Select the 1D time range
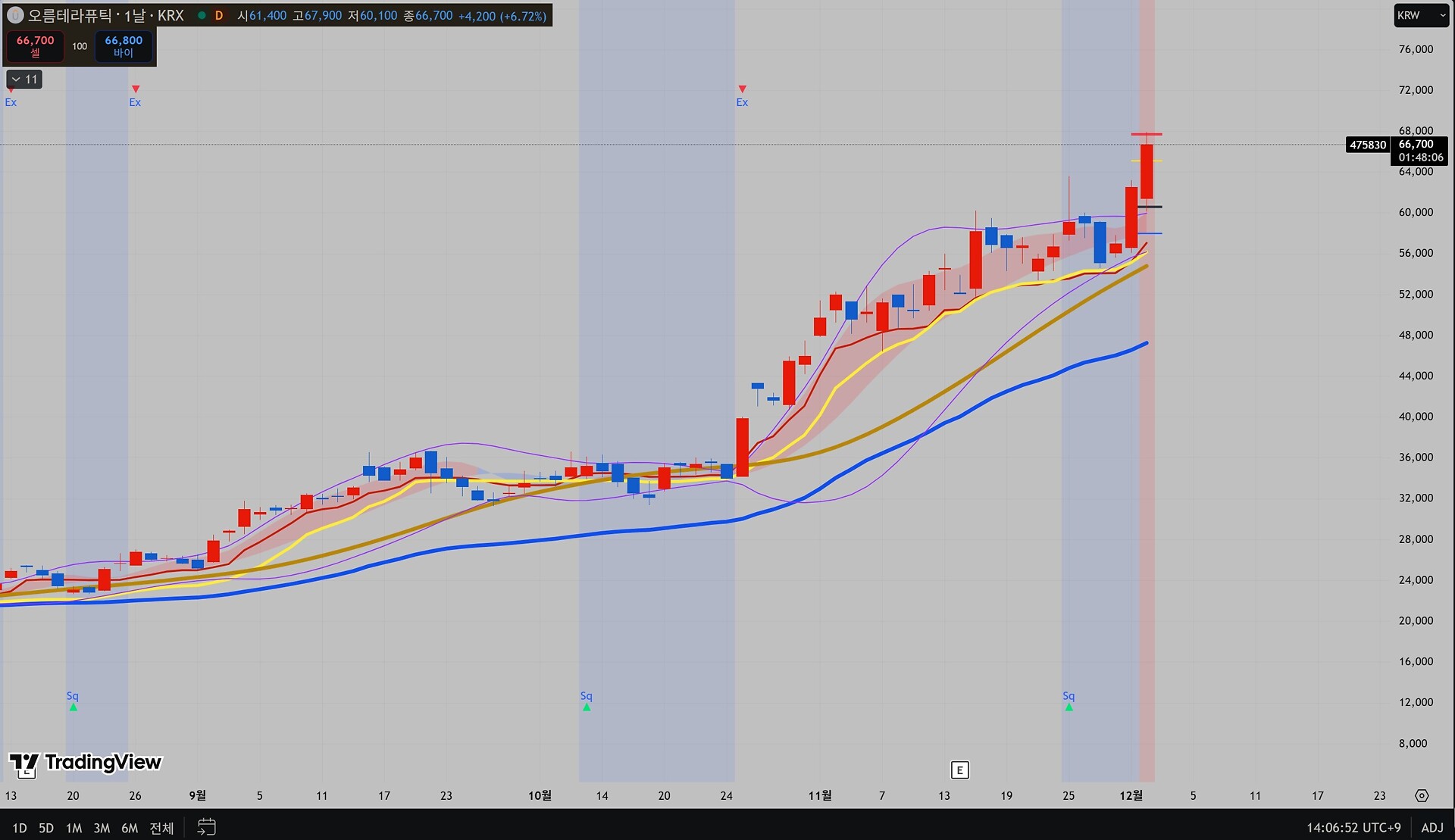Image resolution: width=1455 pixels, height=840 pixels. click(20, 828)
